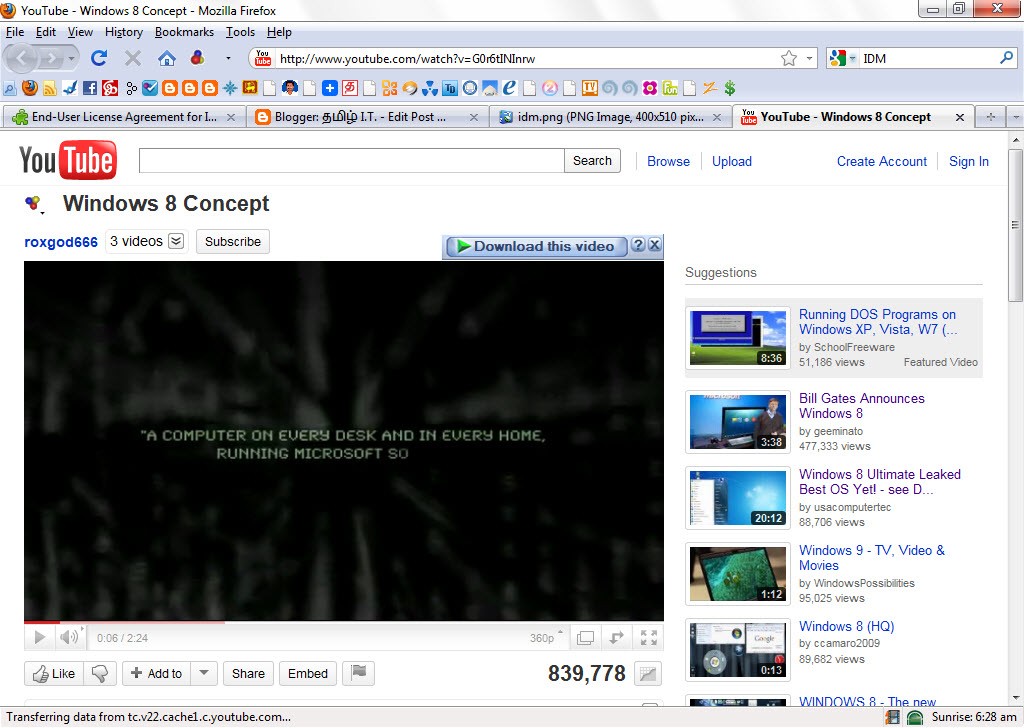Viewport: 1024px width, 728px height.
Task: Open the History menu
Action: [x=123, y=32]
